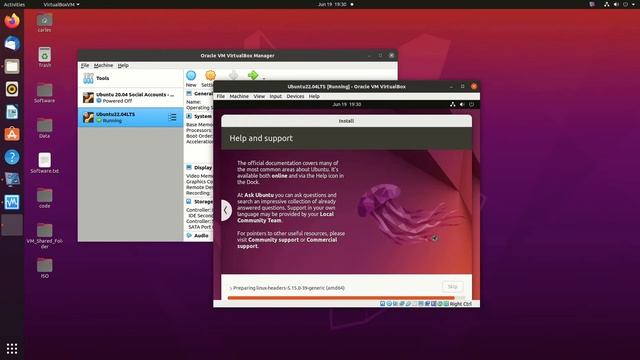
Task: Open the code folder on desktop
Action: point(44,198)
